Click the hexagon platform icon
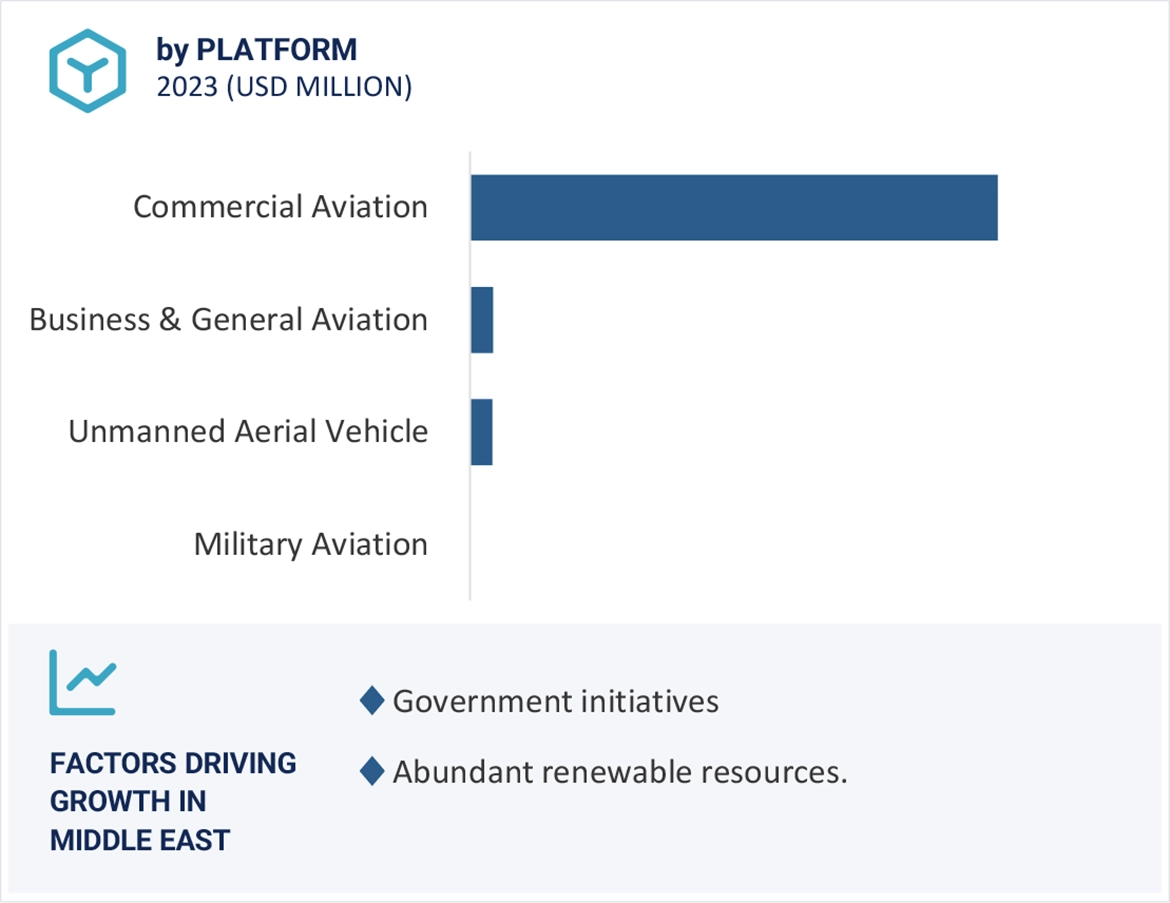Image resolution: width=1170 pixels, height=903 pixels. pos(88,70)
